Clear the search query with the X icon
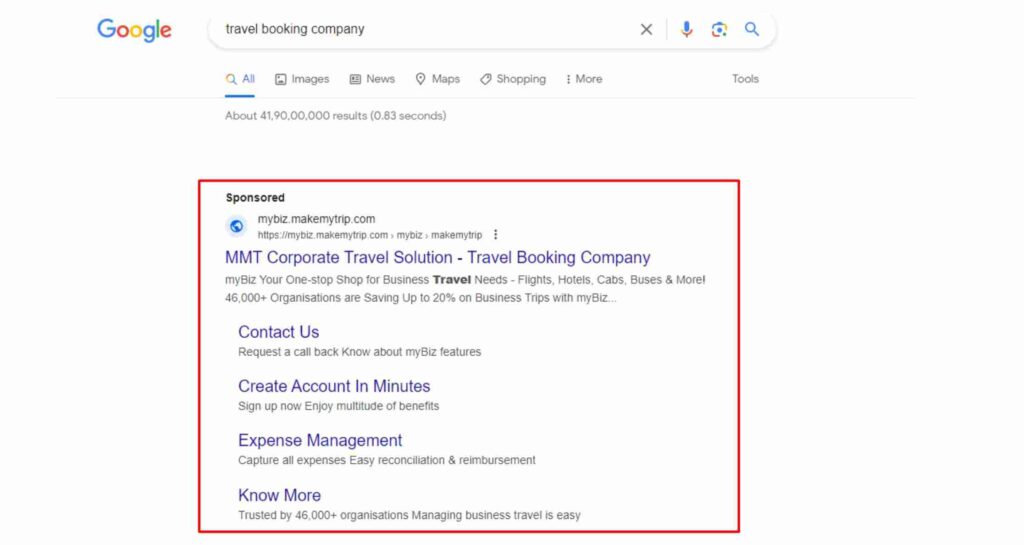 (646, 29)
